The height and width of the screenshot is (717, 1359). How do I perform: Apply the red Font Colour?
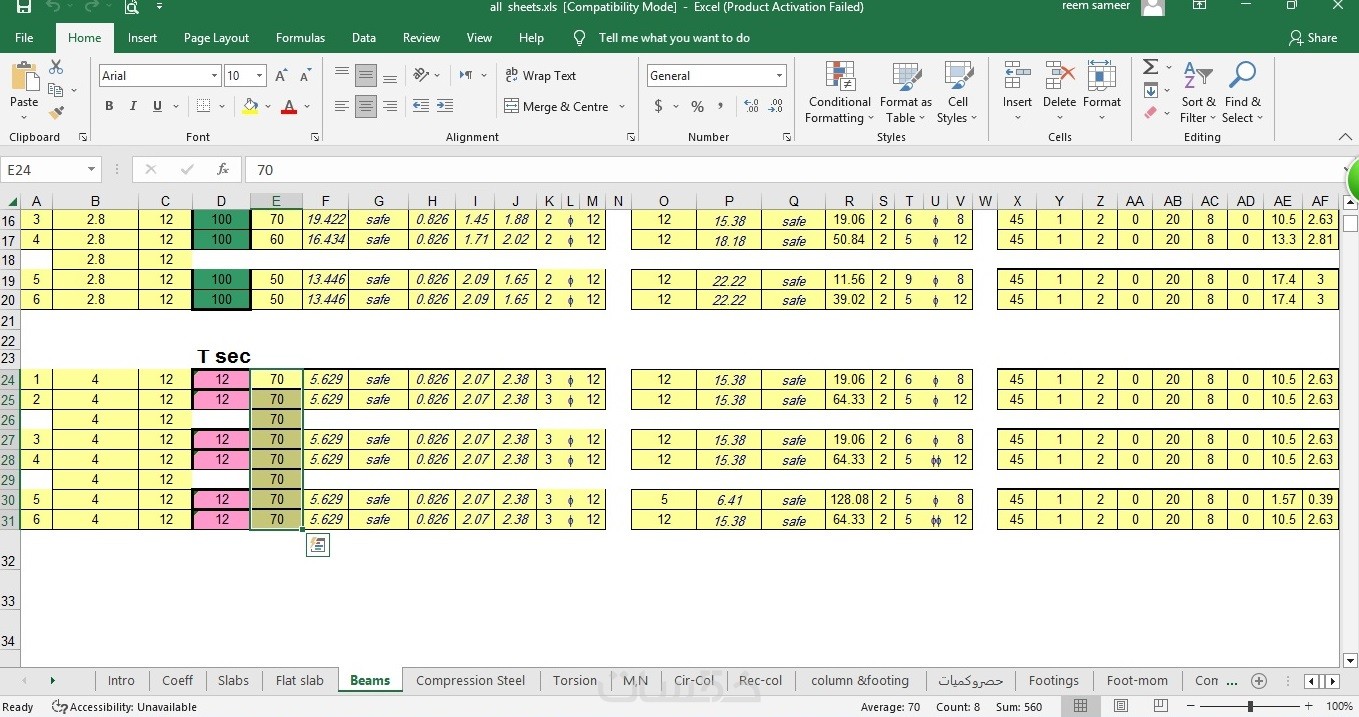click(289, 106)
